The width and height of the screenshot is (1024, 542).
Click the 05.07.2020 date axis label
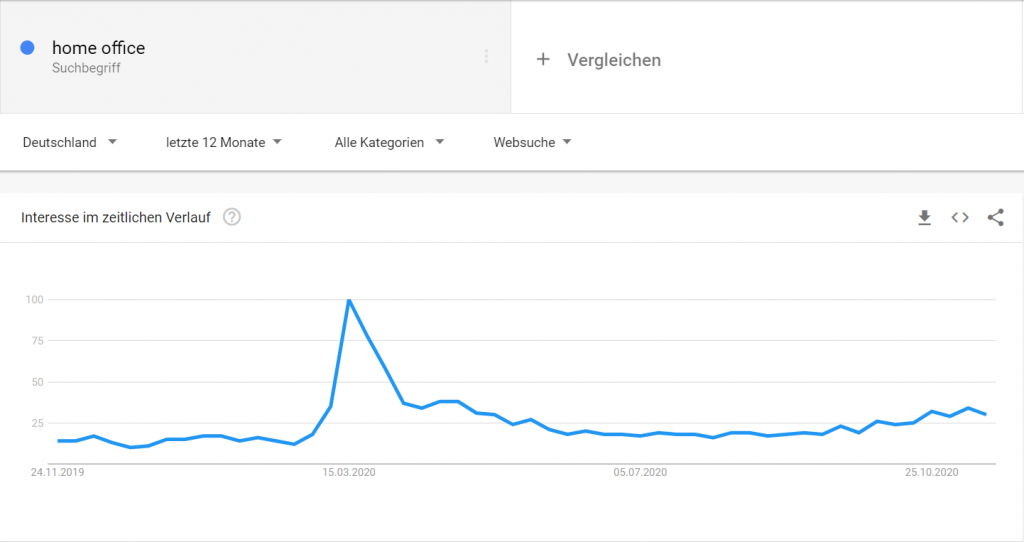click(x=640, y=472)
